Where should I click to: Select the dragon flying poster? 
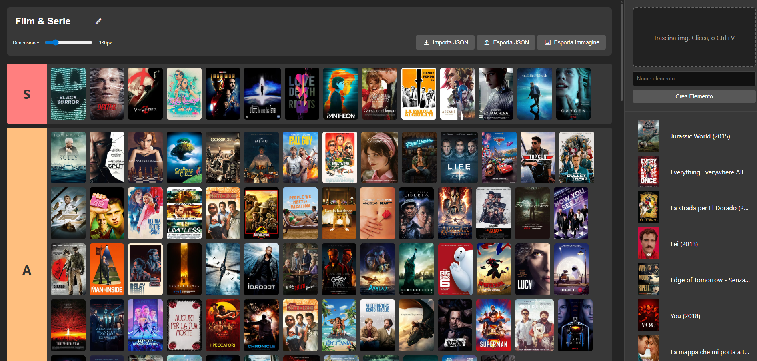(x=416, y=325)
